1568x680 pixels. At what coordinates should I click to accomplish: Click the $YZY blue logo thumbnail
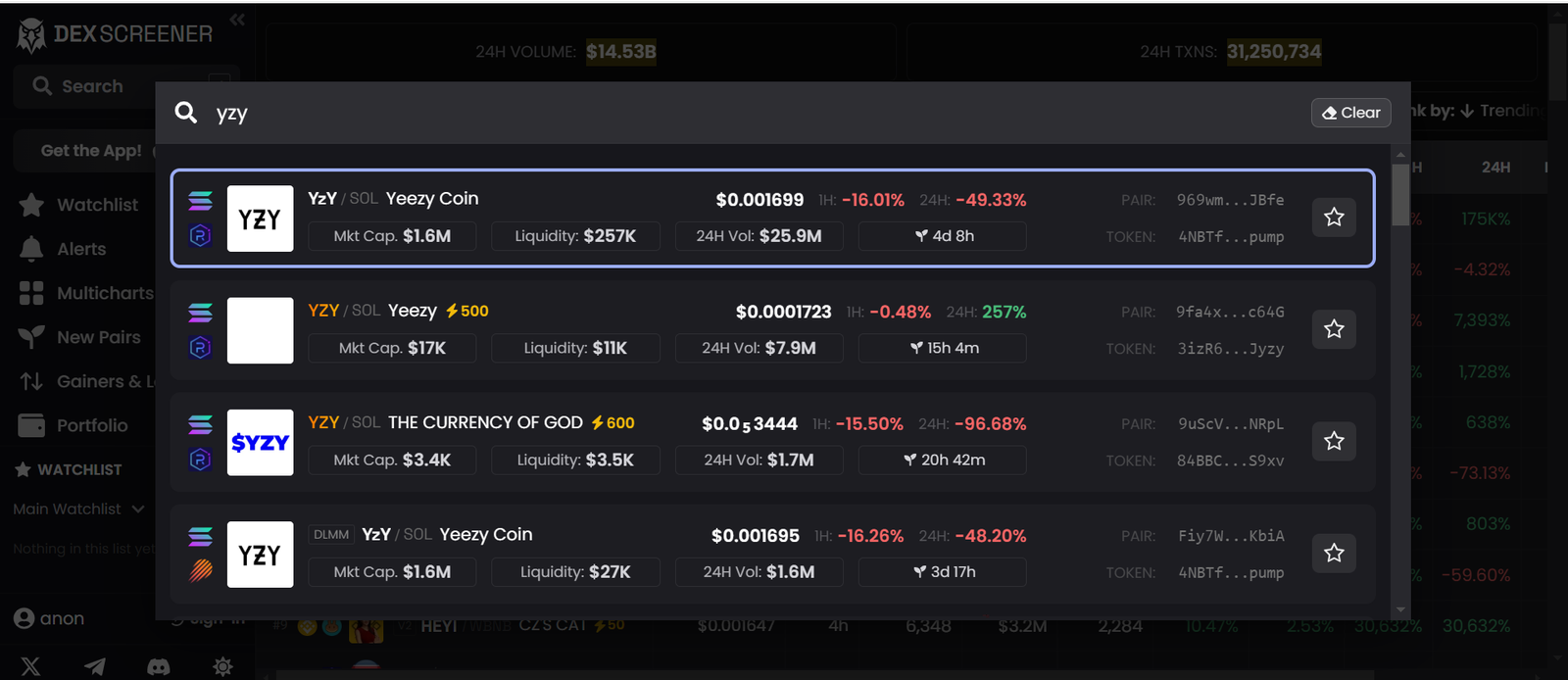pos(260,443)
